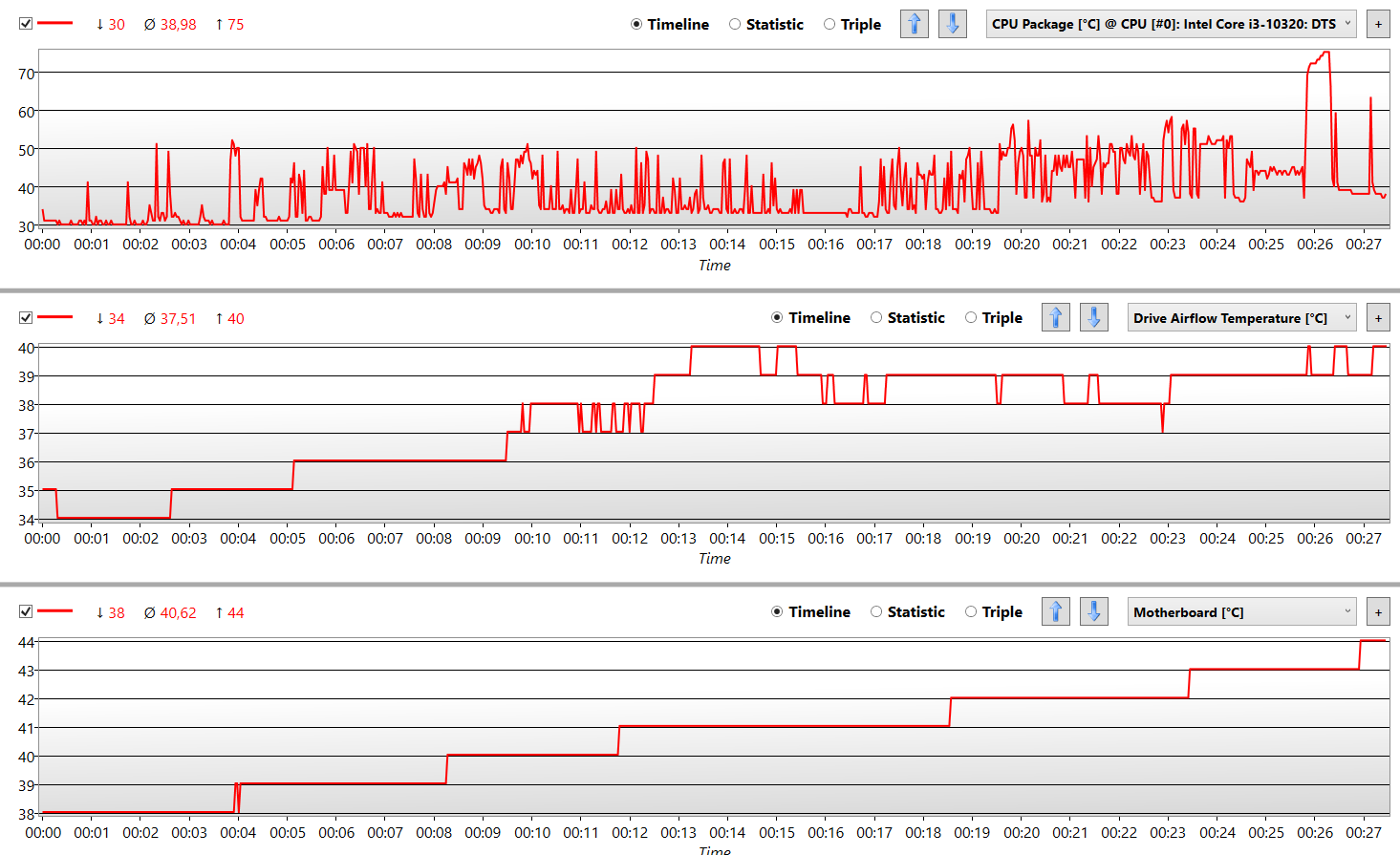Viewport: 1400px width, 855px height.
Task: Click up arrow in CPU Package graph
Action: [x=914, y=24]
